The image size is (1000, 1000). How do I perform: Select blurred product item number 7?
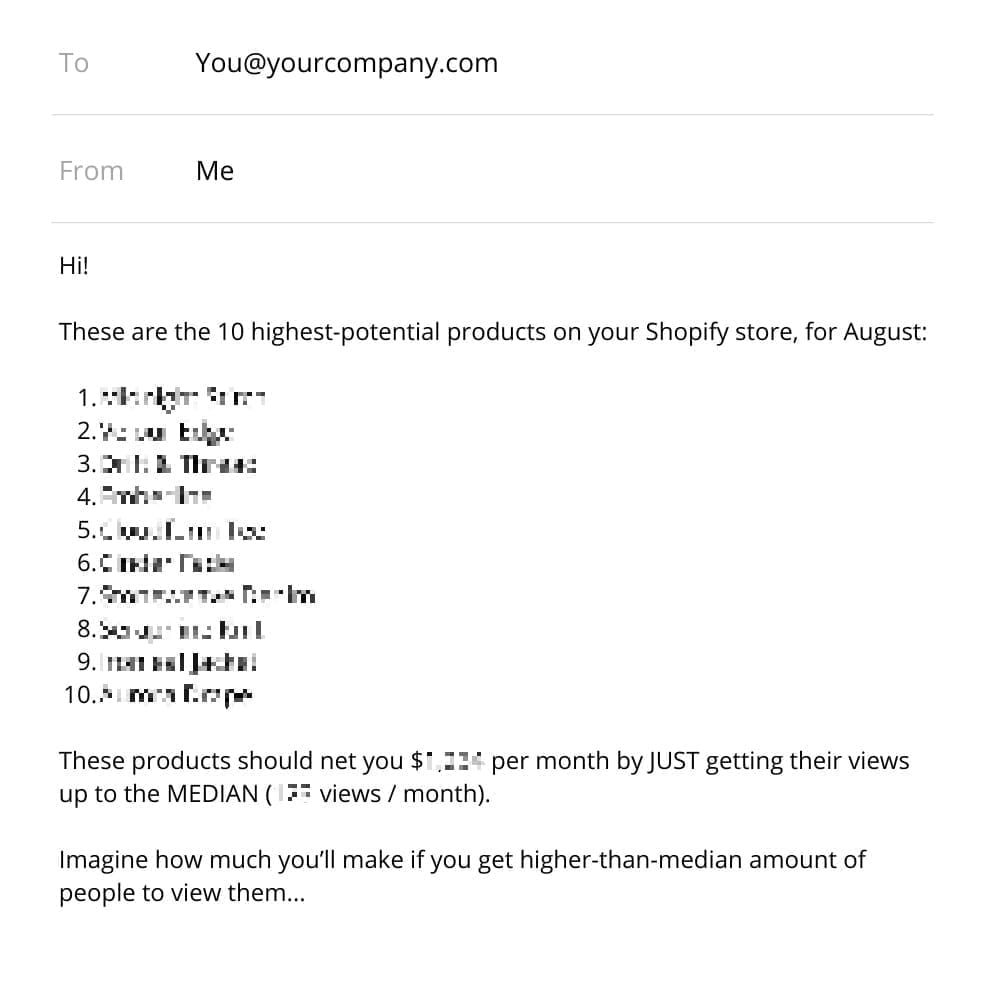coord(208,596)
